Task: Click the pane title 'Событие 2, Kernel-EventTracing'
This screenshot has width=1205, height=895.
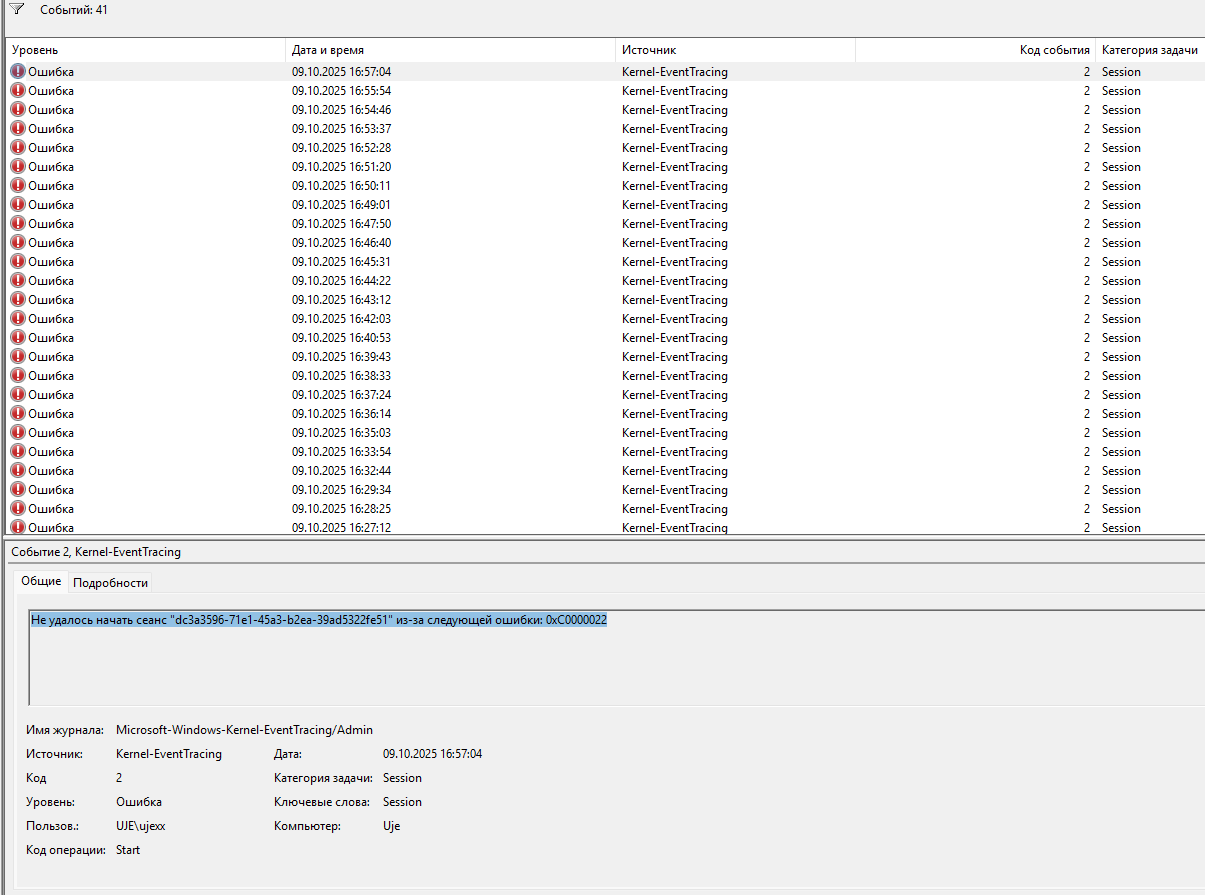Action: tap(96, 552)
